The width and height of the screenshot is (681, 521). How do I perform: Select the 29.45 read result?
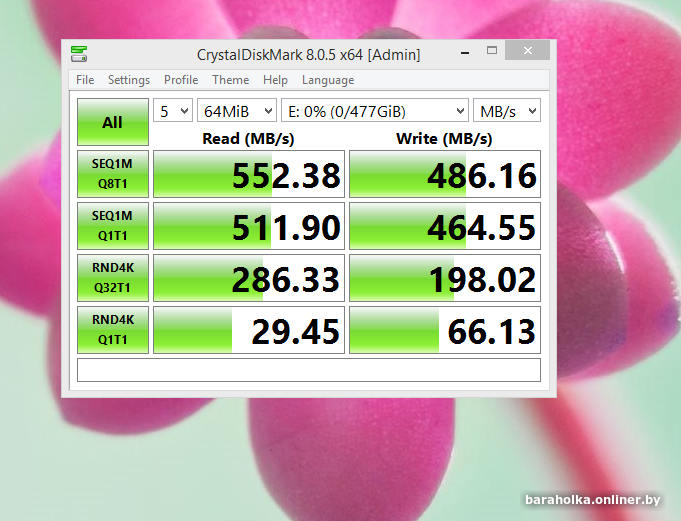click(249, 330)
